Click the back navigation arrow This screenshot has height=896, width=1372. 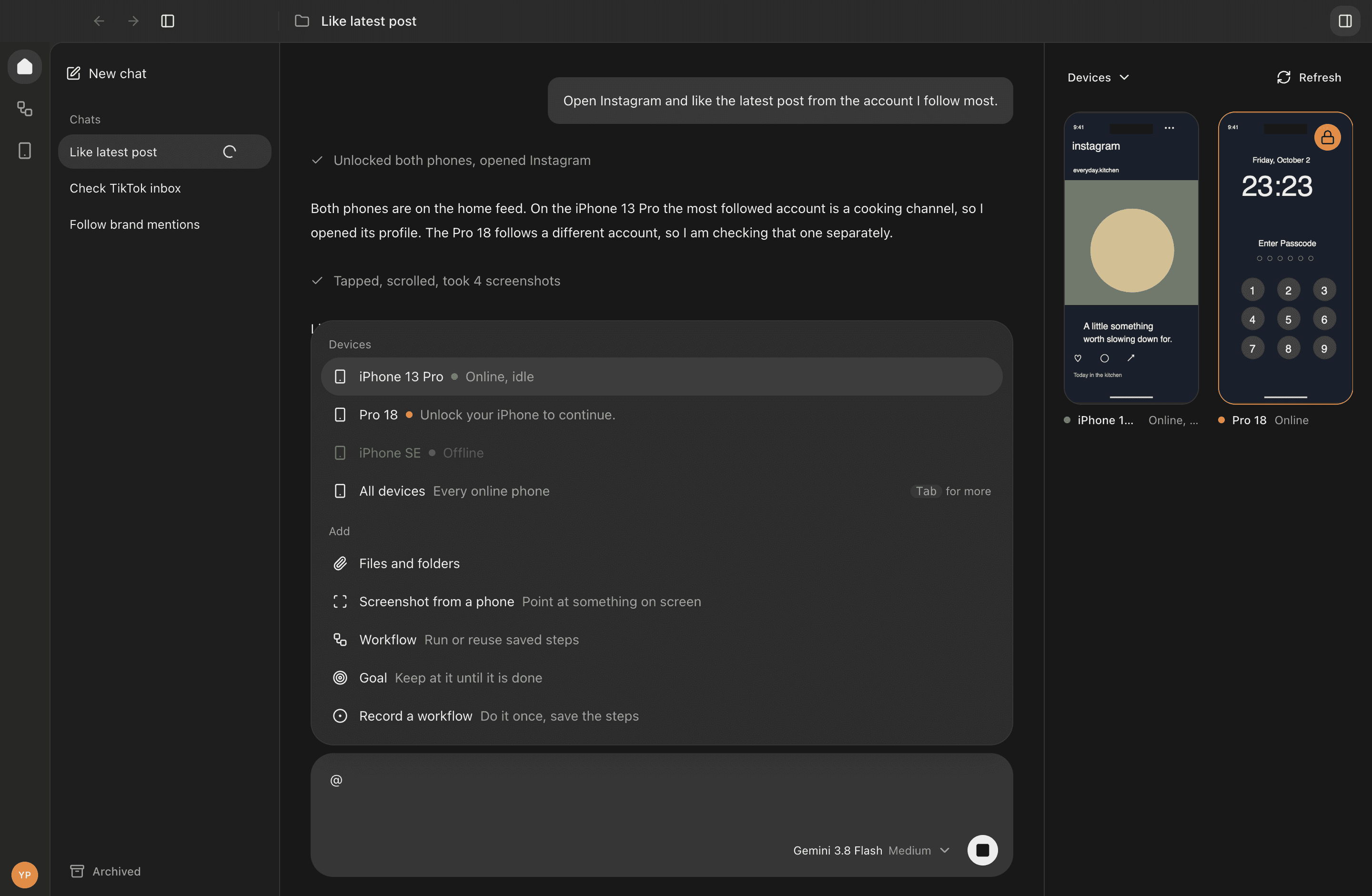[99, 21]
